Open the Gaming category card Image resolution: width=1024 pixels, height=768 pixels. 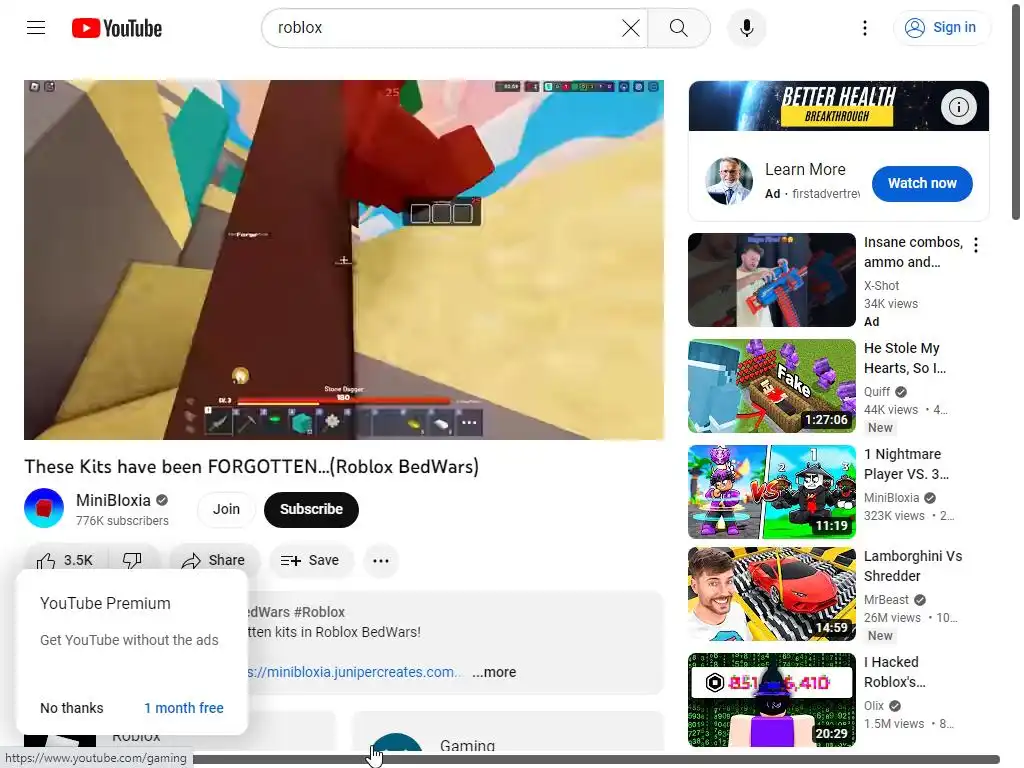click(x=508, y=731)
